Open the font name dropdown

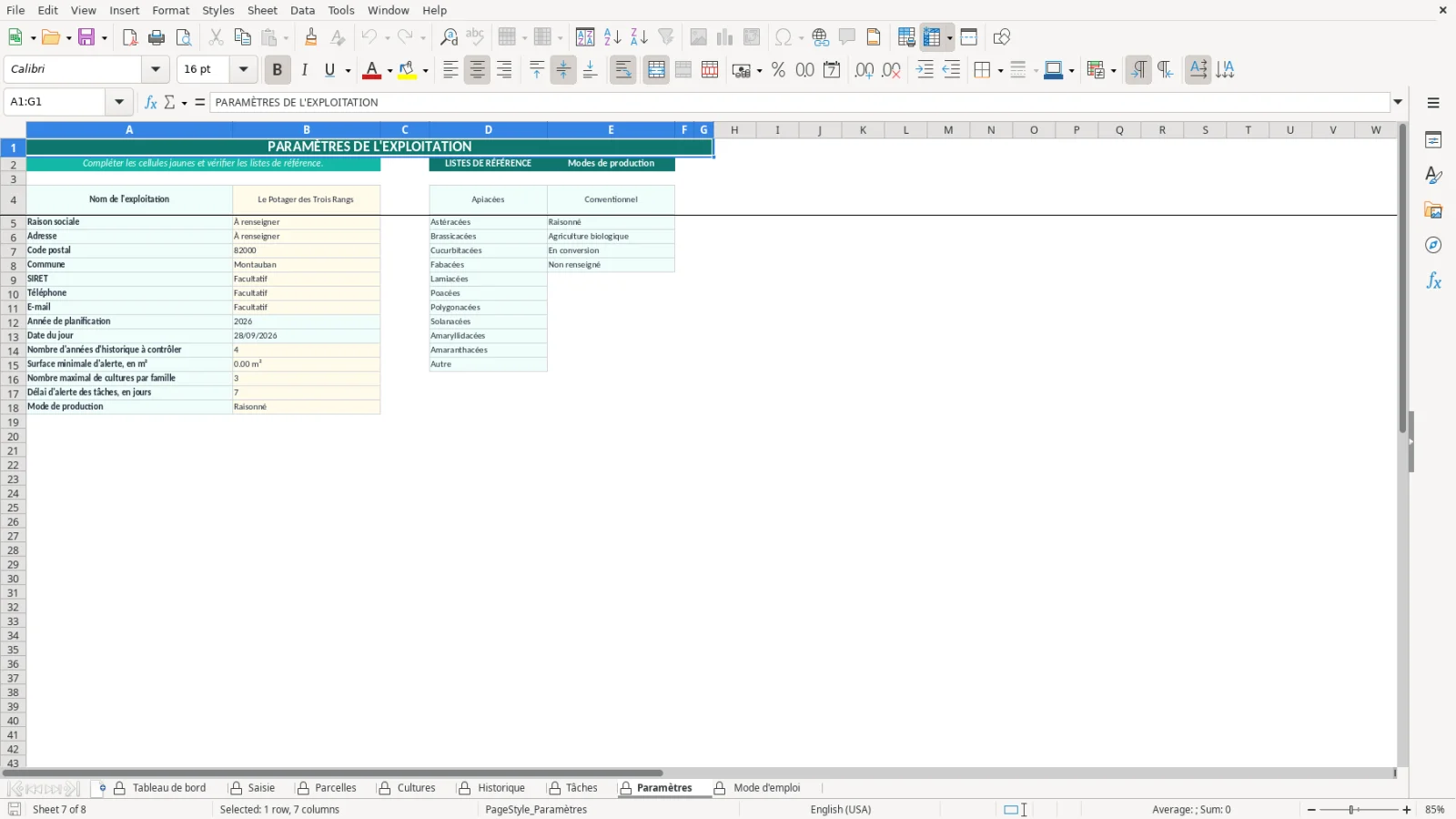(156, 69)
